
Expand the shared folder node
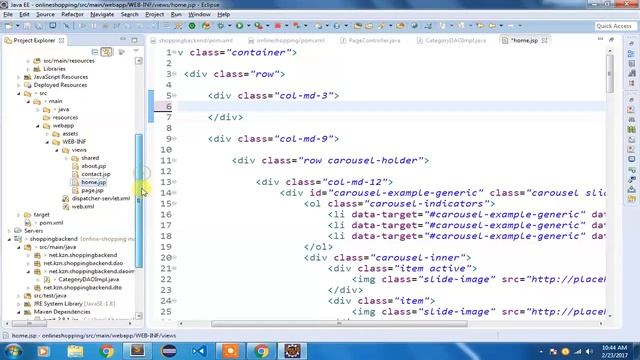[67, 158]
